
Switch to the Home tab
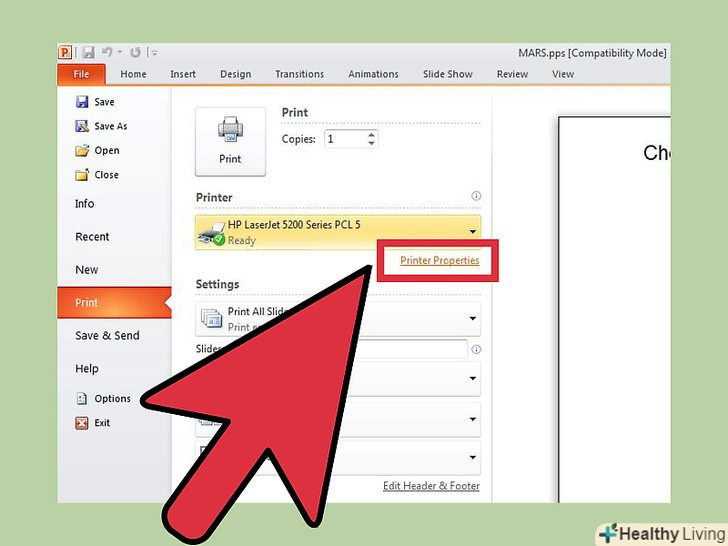tap(133, 74)
